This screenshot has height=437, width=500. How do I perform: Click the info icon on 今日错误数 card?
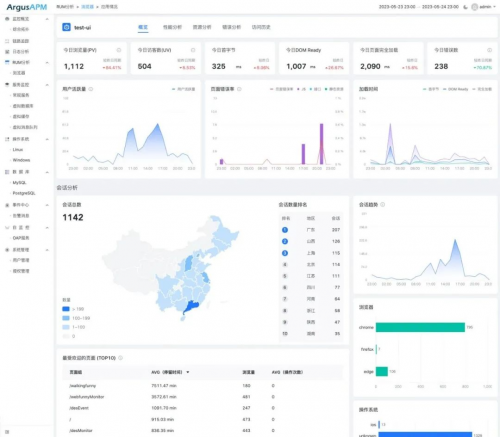pyautogui.click(x=489, y=50)
